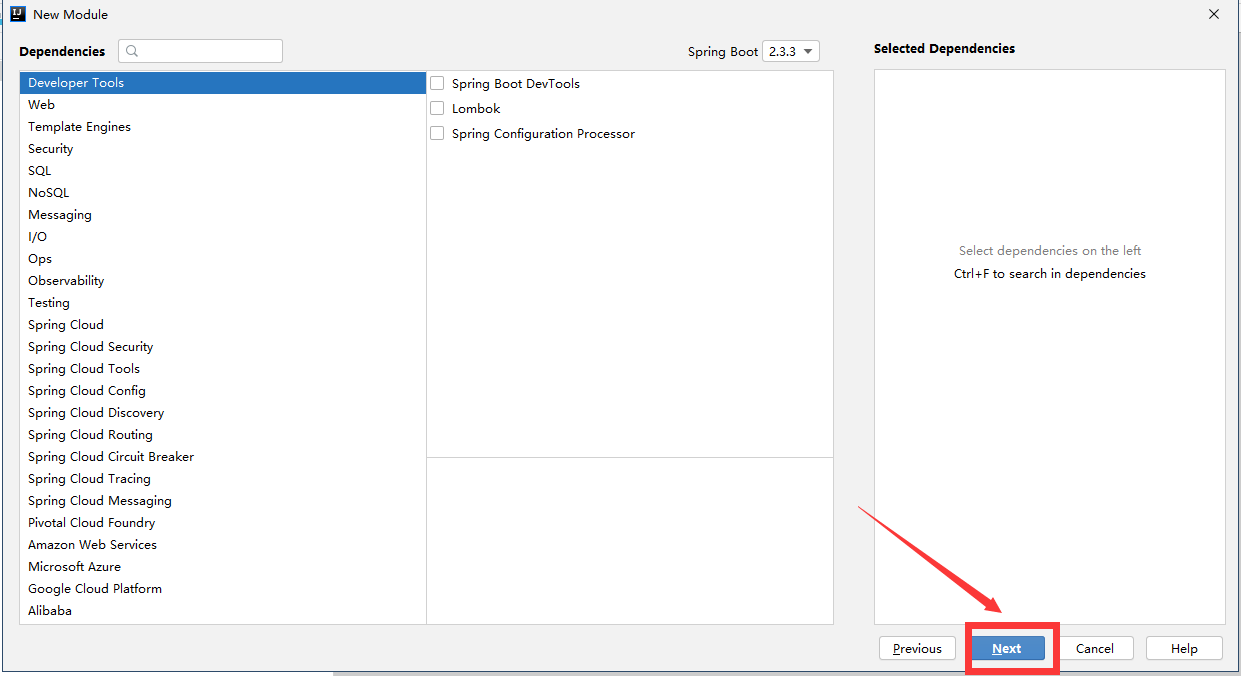Enable Spring Boot DevTools checkbox
The image size is (1241, 676).
click(437, 84)
